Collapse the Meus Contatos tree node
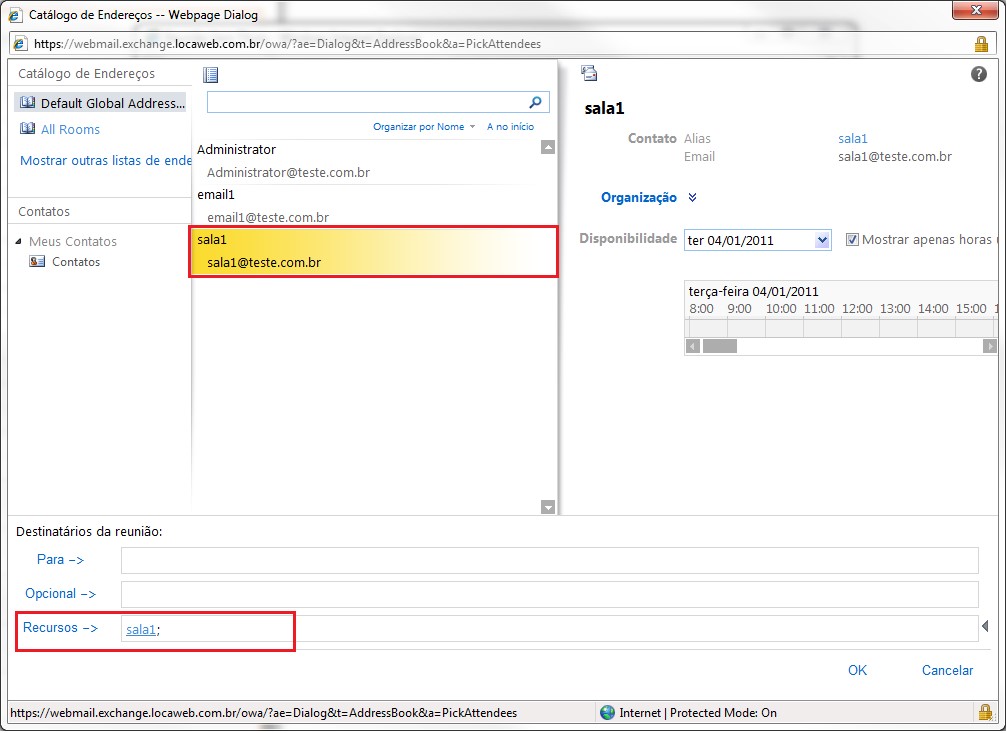 19,242
